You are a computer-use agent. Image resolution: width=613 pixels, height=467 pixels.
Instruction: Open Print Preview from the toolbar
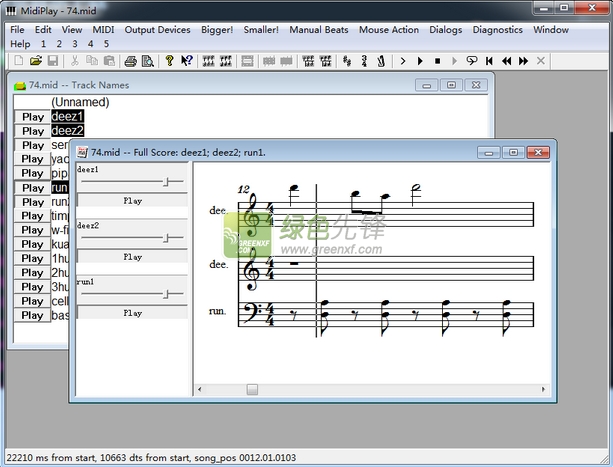(x=148, y=61)
